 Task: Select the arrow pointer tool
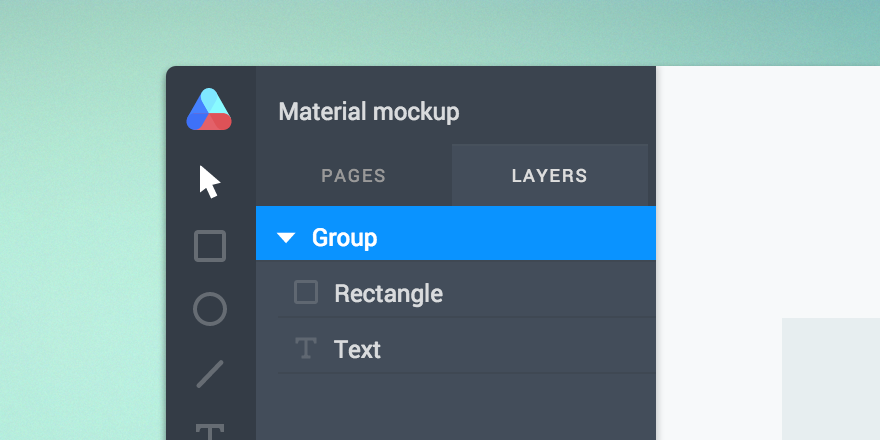point(209,182)
